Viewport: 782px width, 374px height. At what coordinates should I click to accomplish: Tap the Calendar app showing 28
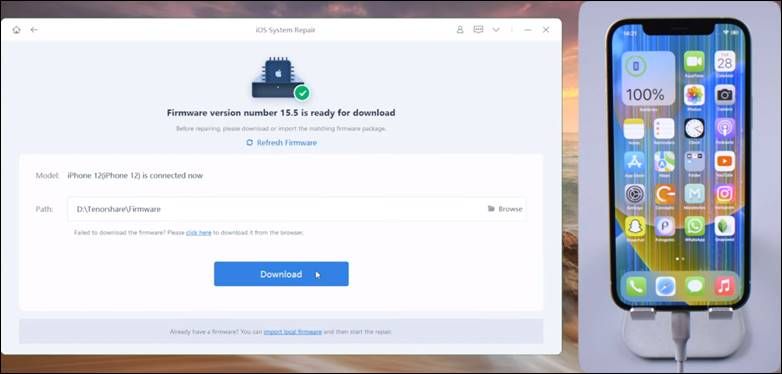725,61
